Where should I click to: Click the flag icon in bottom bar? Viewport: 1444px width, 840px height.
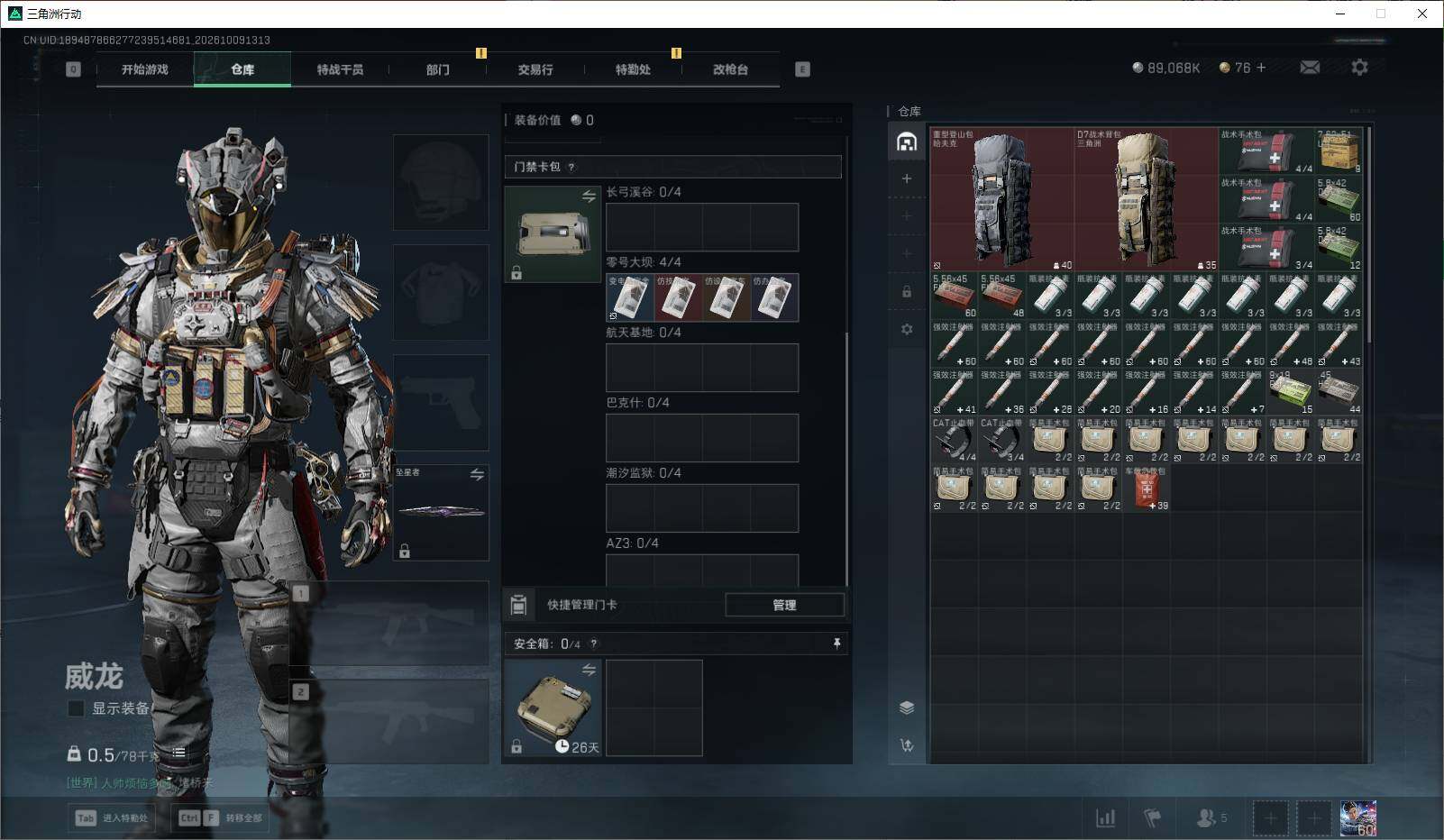[x=1152, y=817]
